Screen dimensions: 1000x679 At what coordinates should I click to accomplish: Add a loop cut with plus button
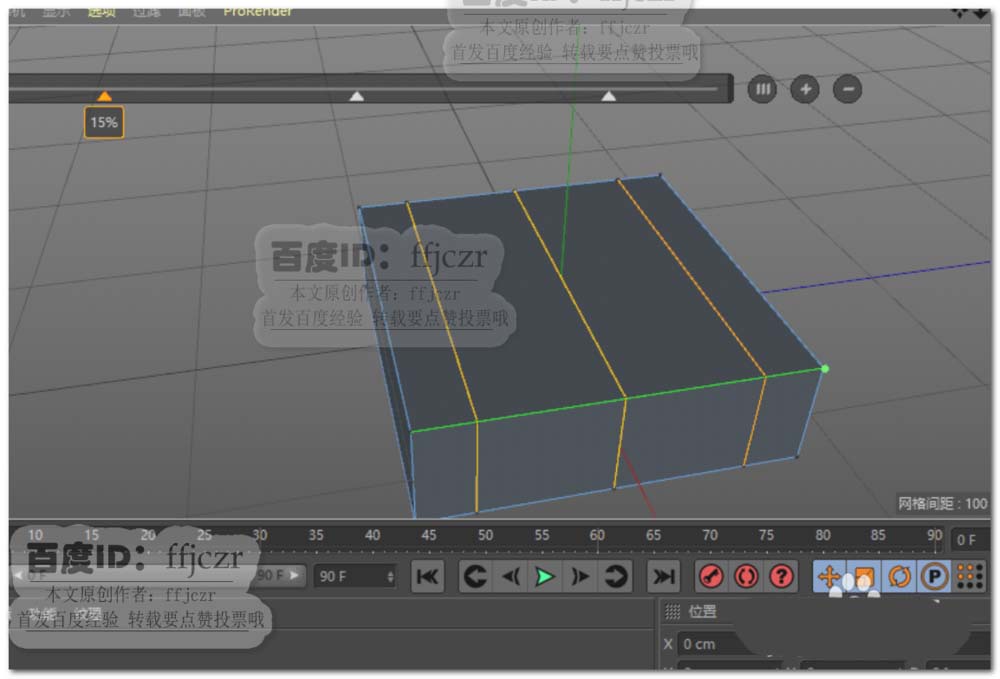(805, 89)
